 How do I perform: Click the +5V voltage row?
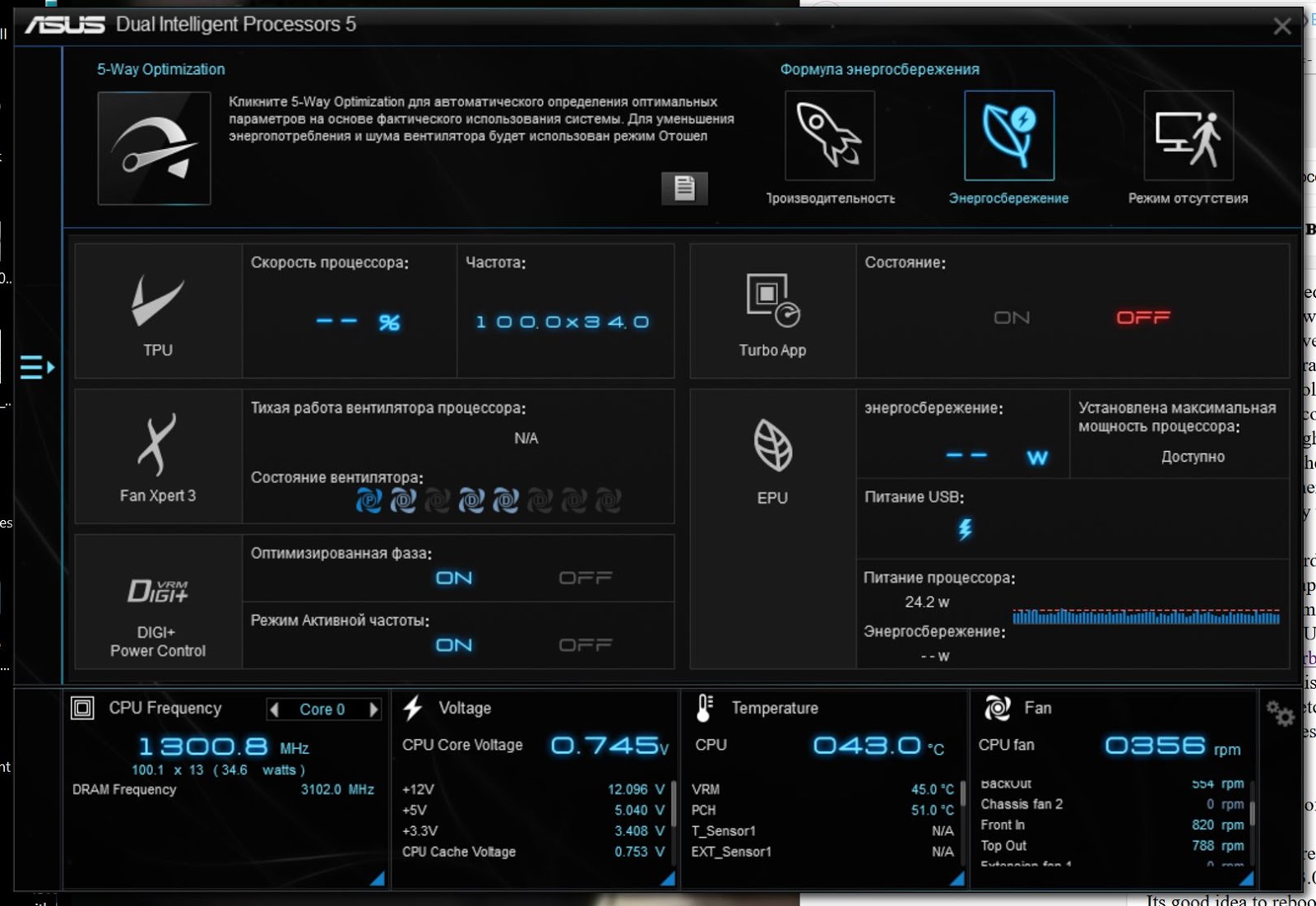point(533,810)
